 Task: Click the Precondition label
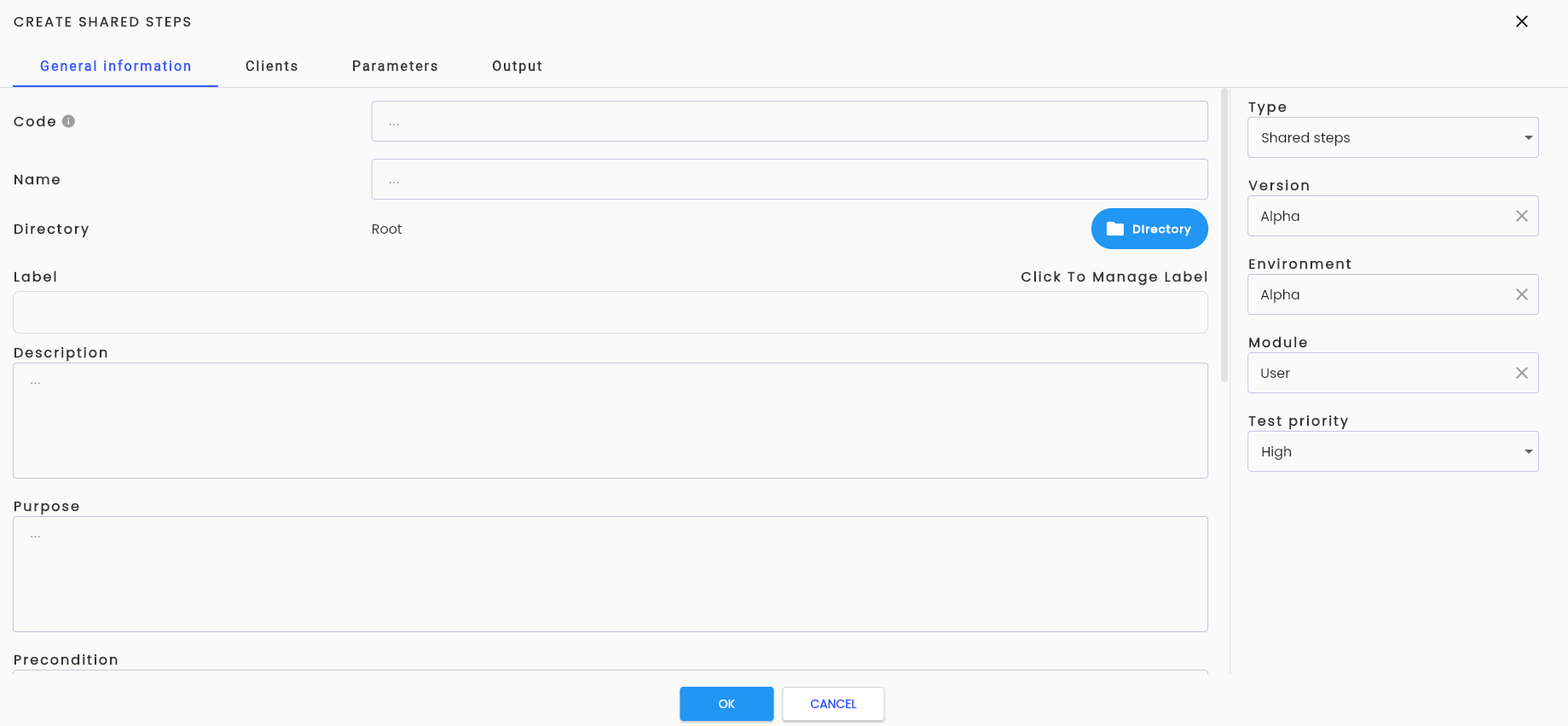click(66, 659)
